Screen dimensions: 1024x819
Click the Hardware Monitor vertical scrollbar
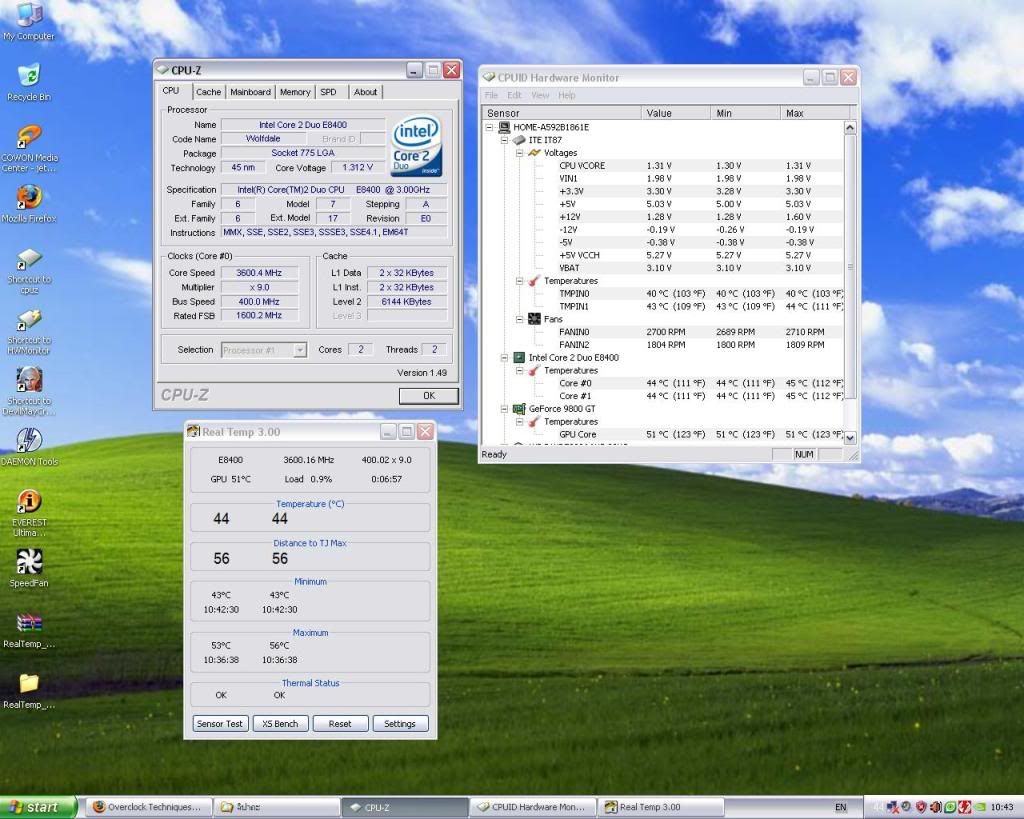click(x=850, y=268)
